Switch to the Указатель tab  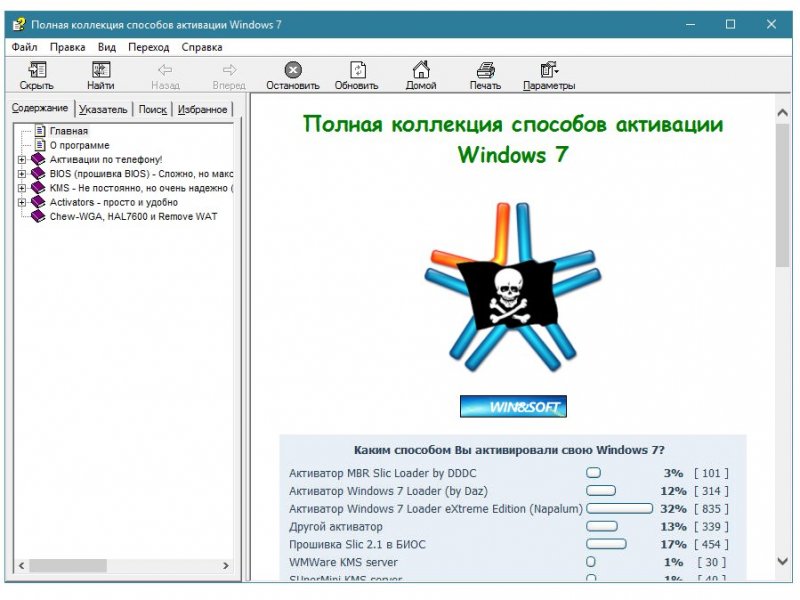[x=103, y=109]
